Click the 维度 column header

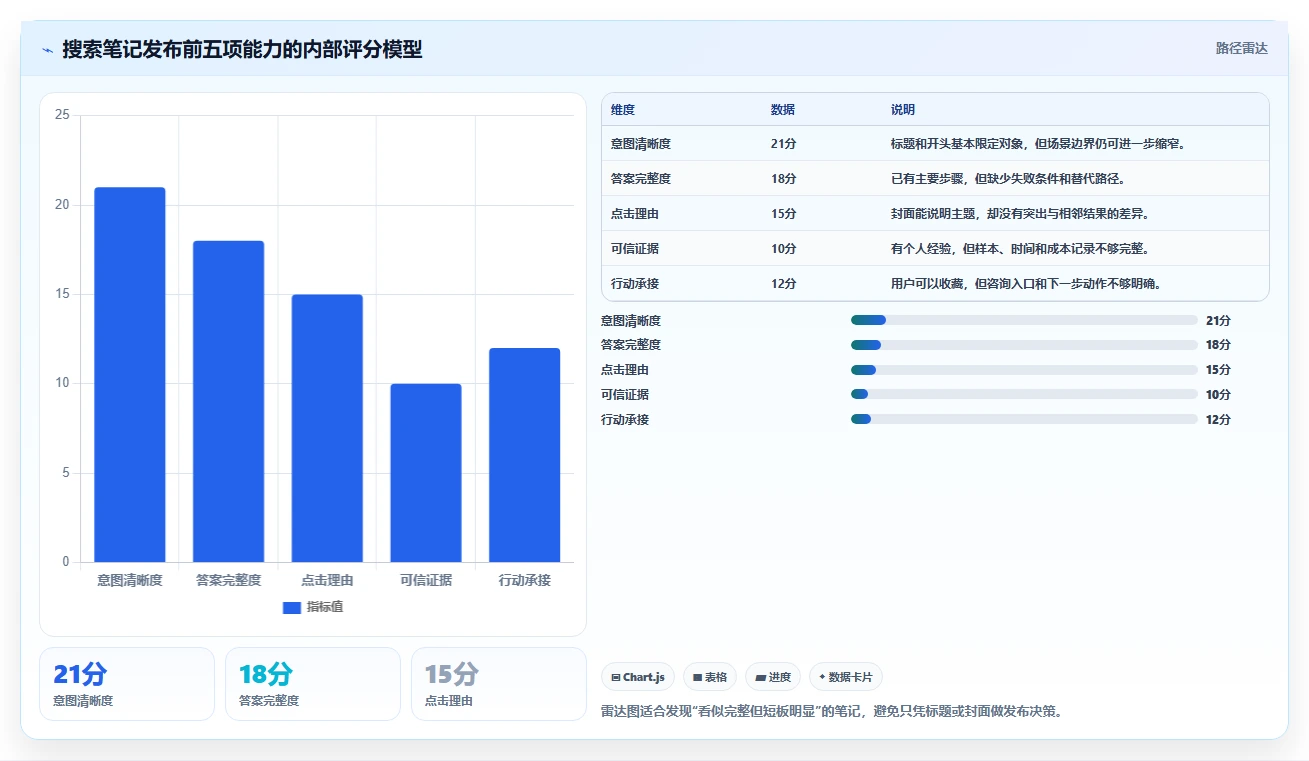[x=623, y=110]
